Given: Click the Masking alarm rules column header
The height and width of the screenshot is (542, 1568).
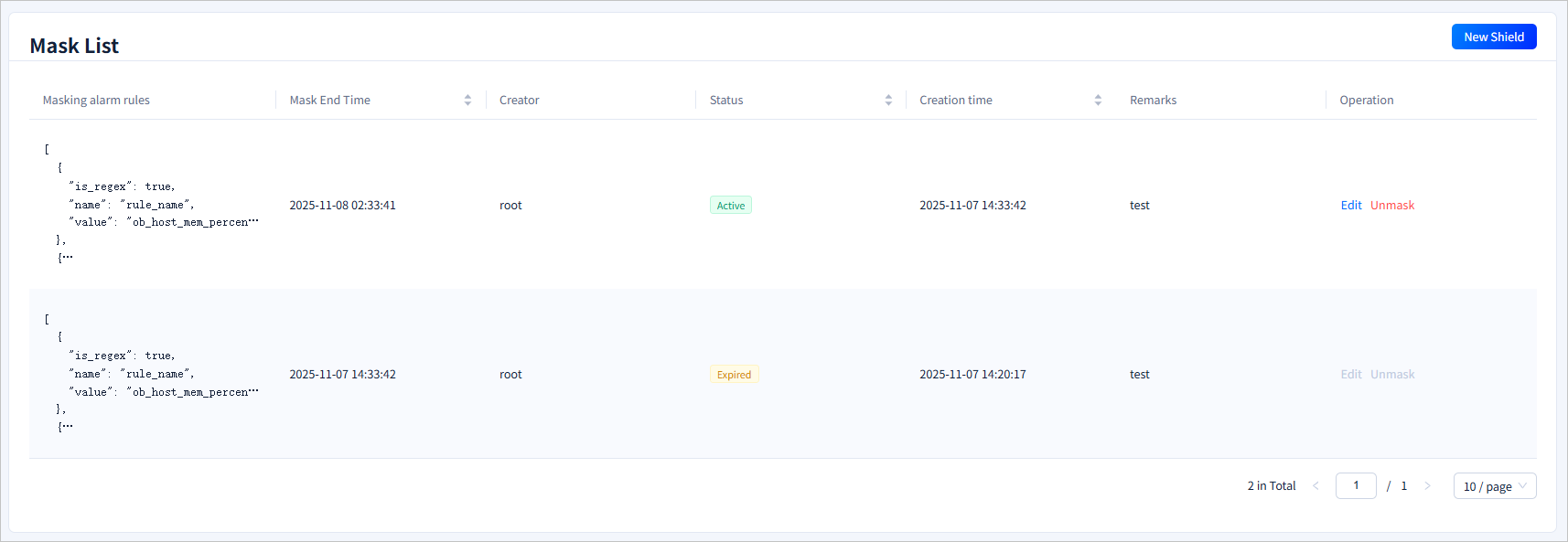Looking at the screenshot, I should tap(96, 101).
